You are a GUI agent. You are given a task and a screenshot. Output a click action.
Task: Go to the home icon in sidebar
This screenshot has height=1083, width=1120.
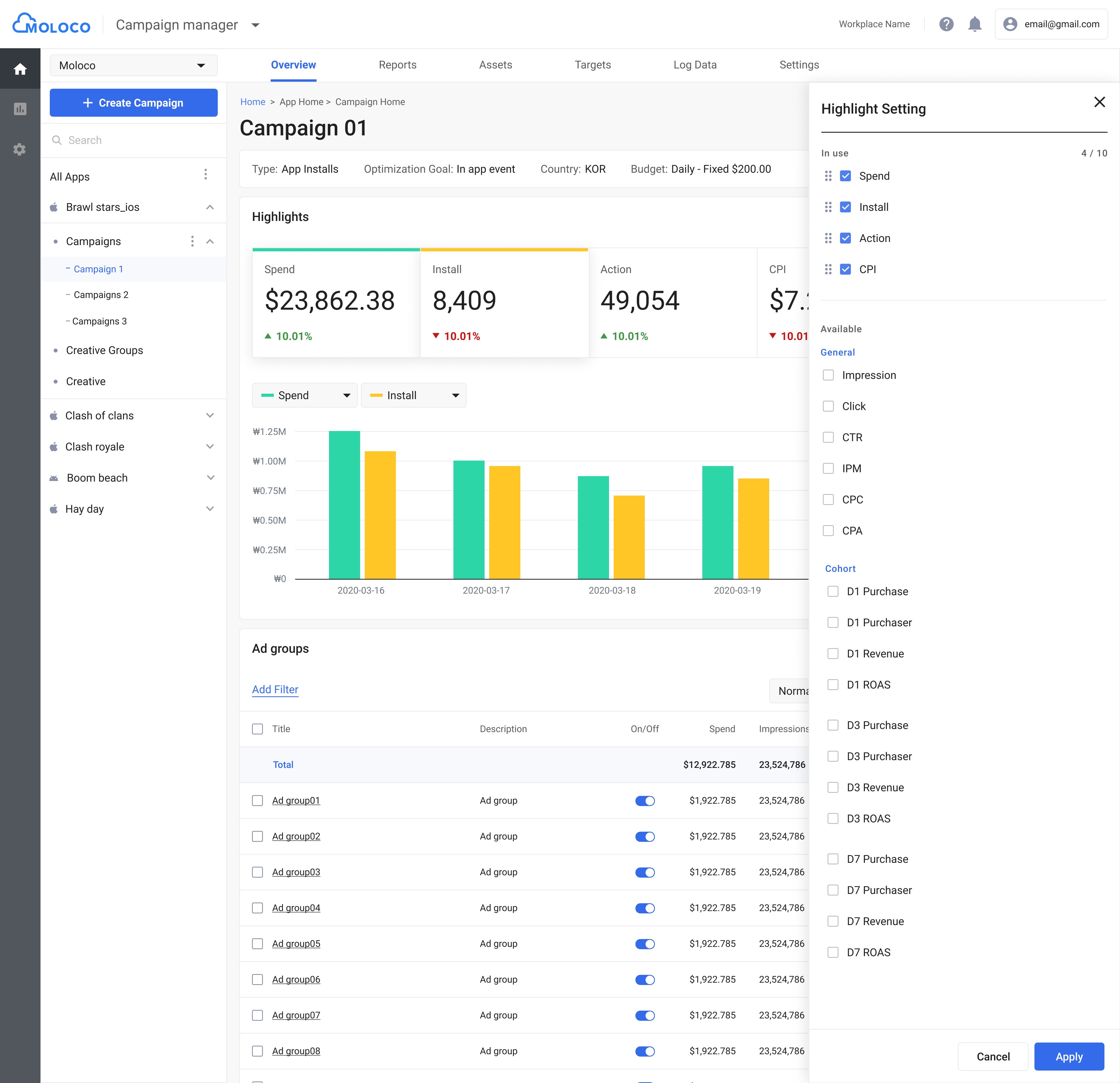tap(20, 69)
